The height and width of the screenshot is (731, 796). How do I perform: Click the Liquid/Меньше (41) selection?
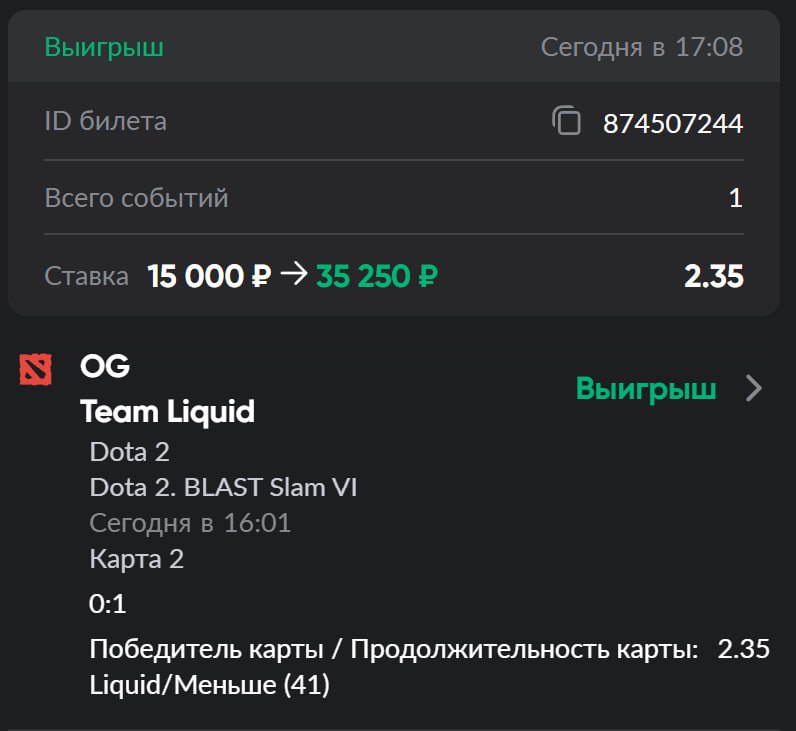click(209, 685)
